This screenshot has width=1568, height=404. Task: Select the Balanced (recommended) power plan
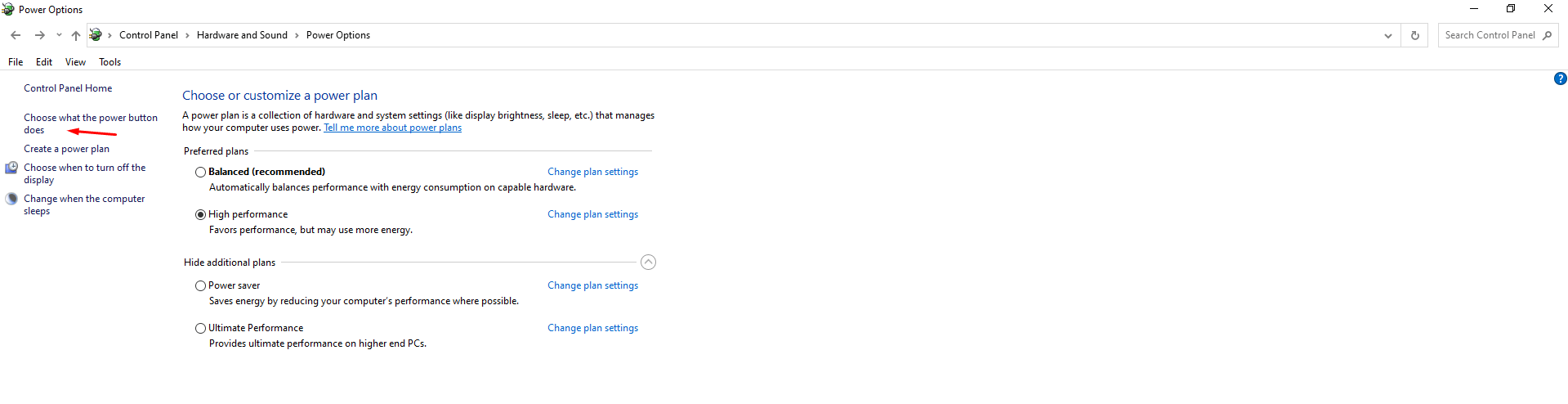(200, 172)
